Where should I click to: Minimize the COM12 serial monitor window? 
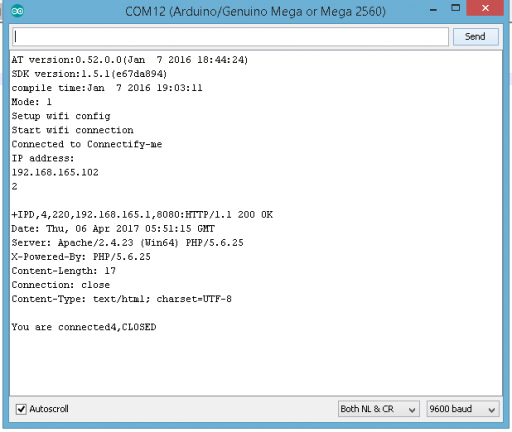click(x=433, y=10)
